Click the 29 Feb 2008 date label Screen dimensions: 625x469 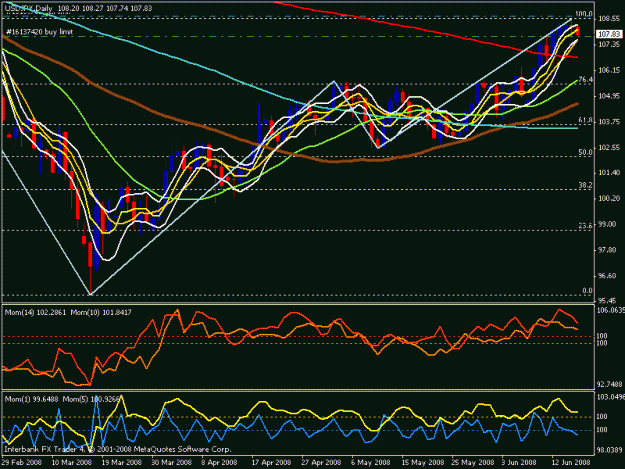tap(22, 462)
